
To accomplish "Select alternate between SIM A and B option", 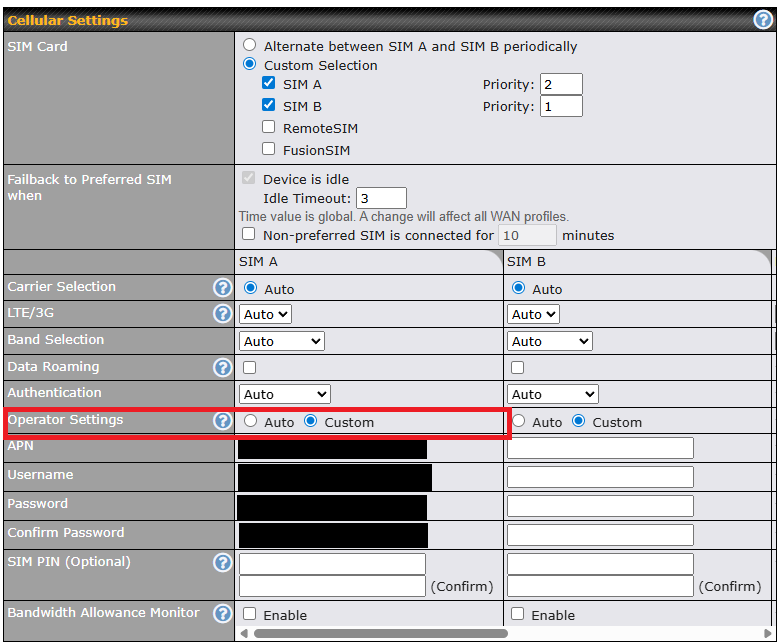I will click(250, 46).
